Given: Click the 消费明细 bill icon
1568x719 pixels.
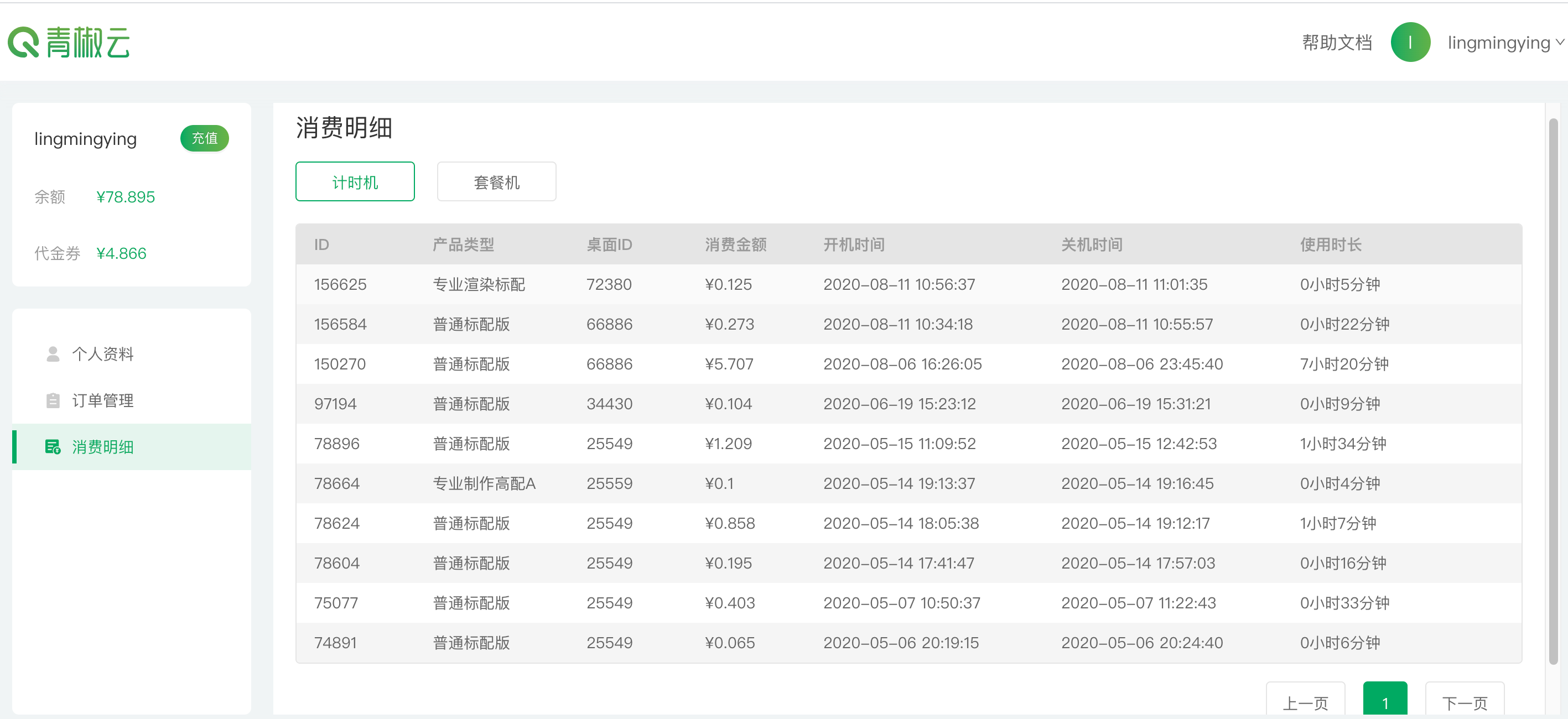Looking at the screenshot, I should (x=53, y=447).
